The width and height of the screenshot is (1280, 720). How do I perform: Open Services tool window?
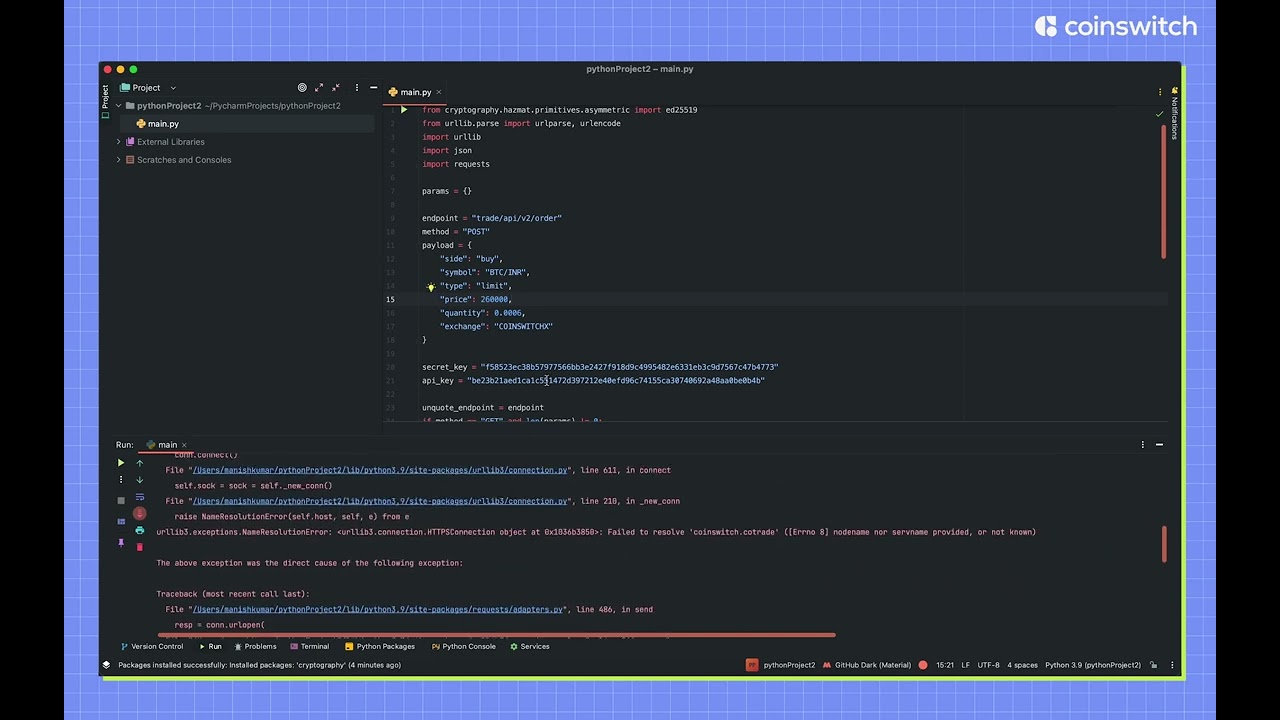529,647
